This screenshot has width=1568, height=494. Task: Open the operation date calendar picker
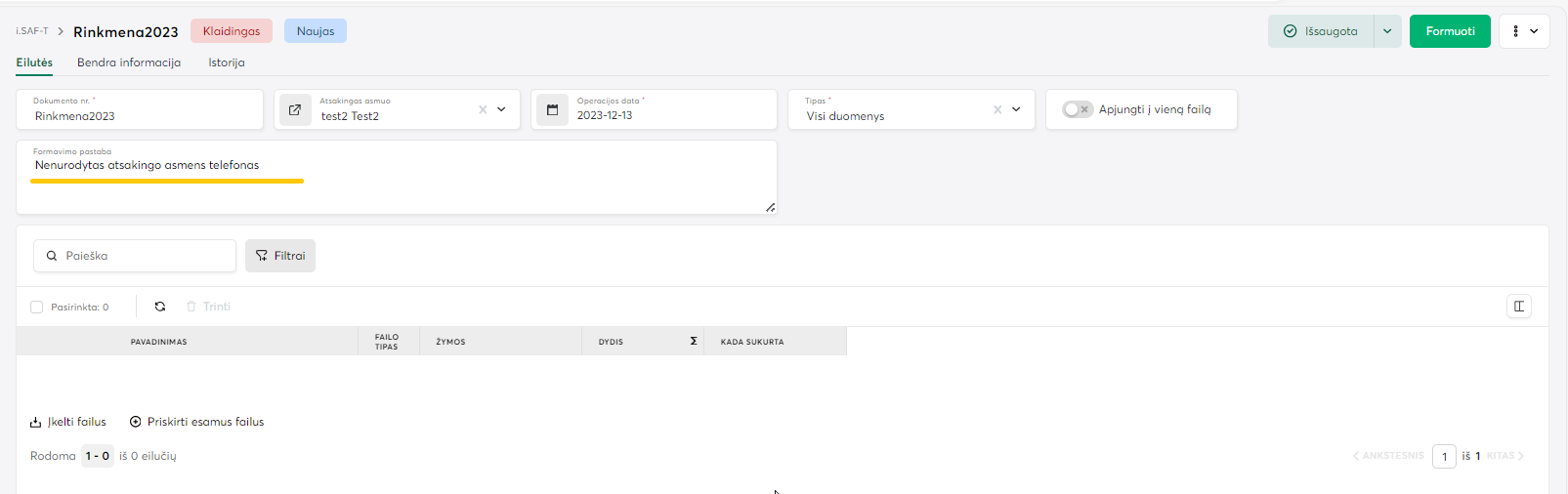tap(552, 109)
